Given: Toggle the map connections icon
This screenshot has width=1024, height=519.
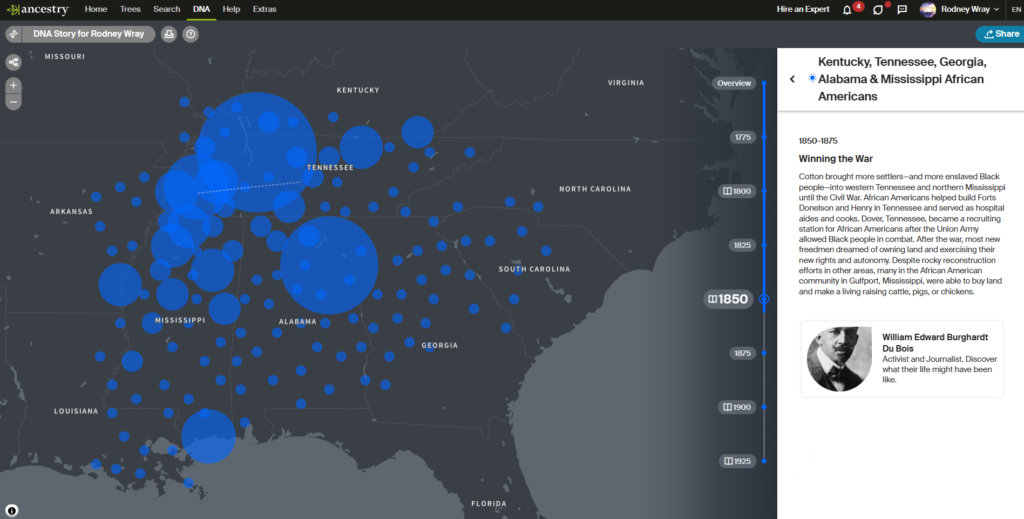Looking at the screenshot, I should (14, 62).
